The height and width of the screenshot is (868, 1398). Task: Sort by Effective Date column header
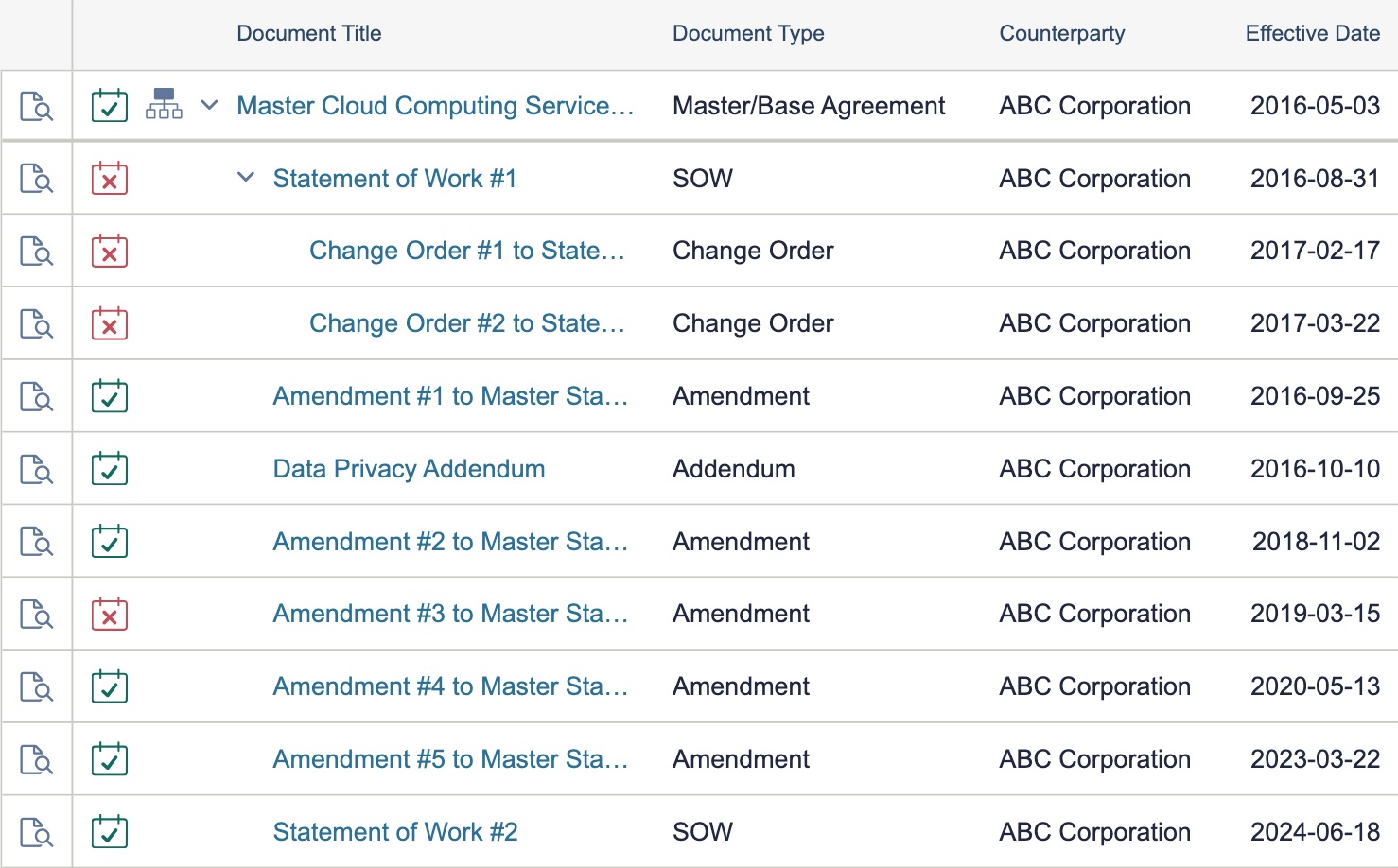click(x=1313, y=33)
